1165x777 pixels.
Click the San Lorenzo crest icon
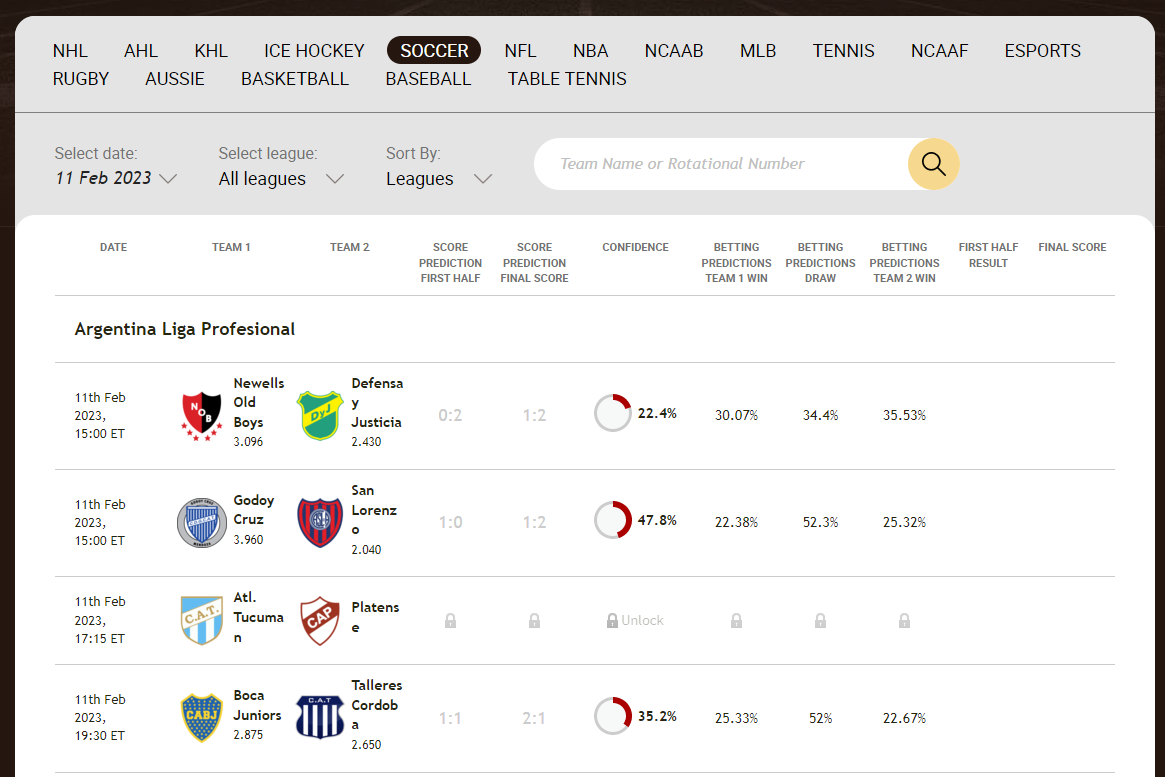coord(319,521)
